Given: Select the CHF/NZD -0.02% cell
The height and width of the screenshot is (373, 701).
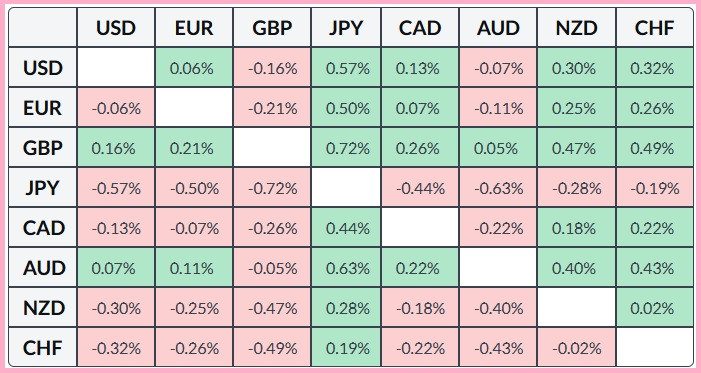Looking at the screenshot, I should (x=577, y=348).
